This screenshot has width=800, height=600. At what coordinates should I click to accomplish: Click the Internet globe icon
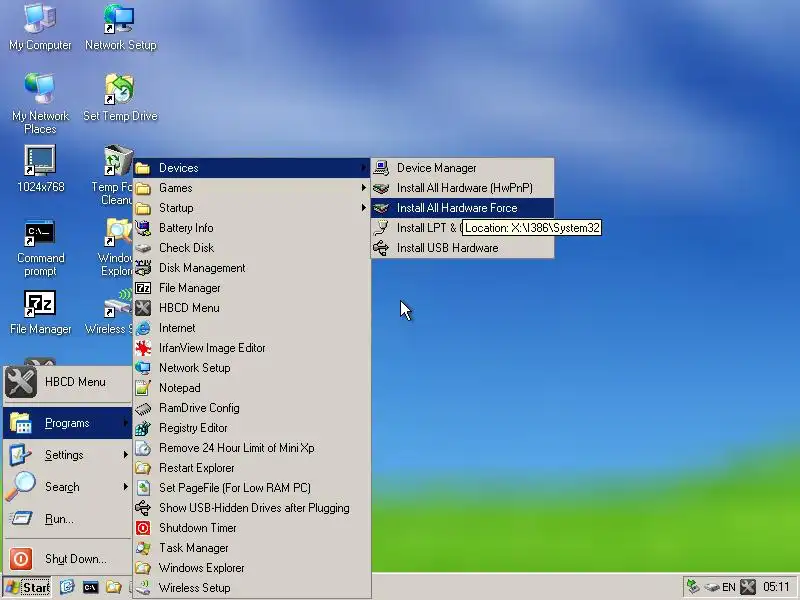tap(143, 328)
